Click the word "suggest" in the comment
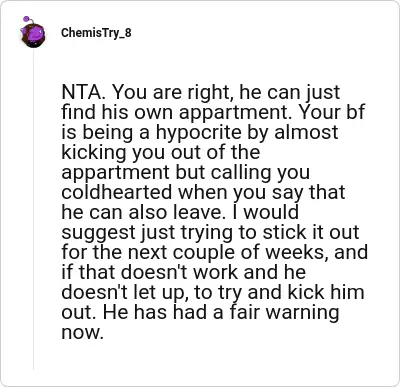 98,233
